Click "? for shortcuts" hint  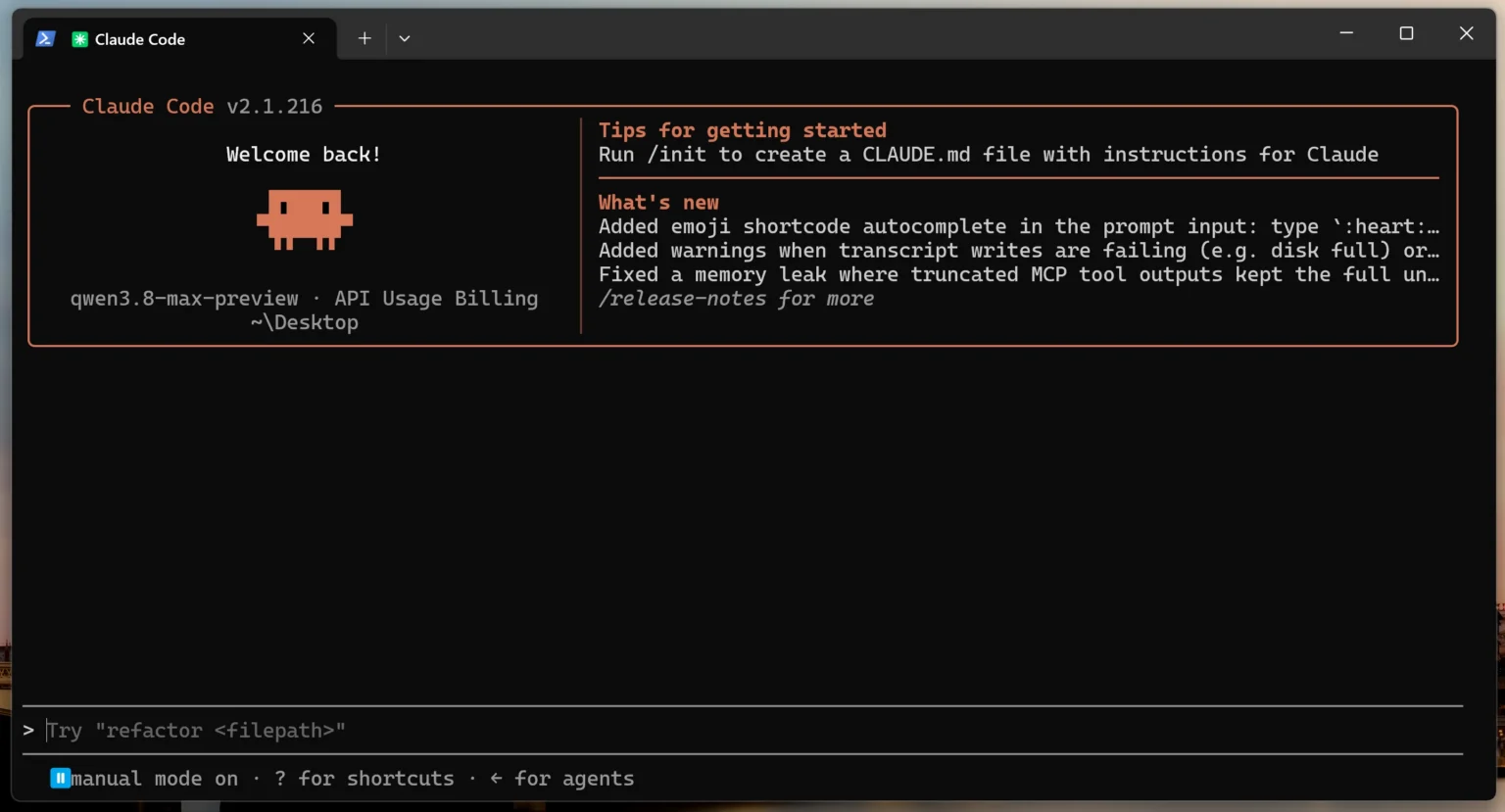364,779
